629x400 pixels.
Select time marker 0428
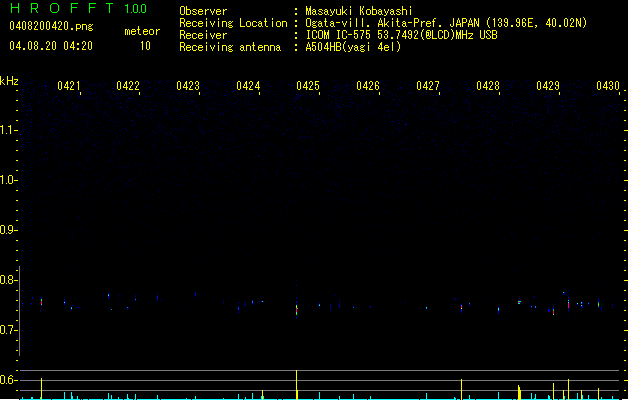tap(488, 86)
